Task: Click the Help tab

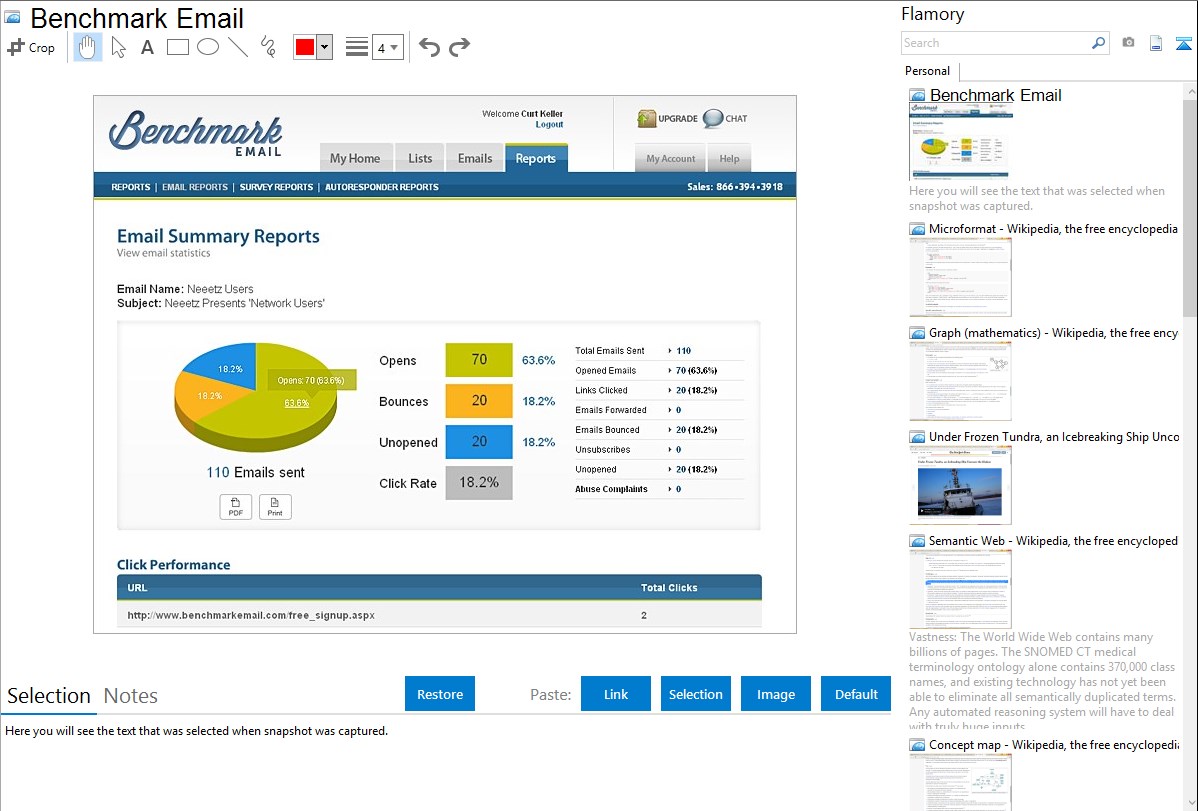Action: 729,158
